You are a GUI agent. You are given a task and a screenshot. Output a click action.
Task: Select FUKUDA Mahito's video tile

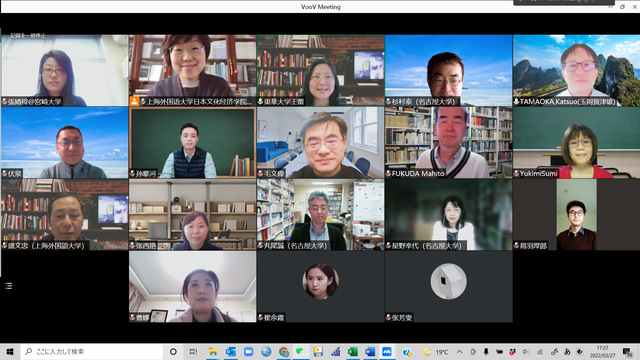click(x=448, y=142)
